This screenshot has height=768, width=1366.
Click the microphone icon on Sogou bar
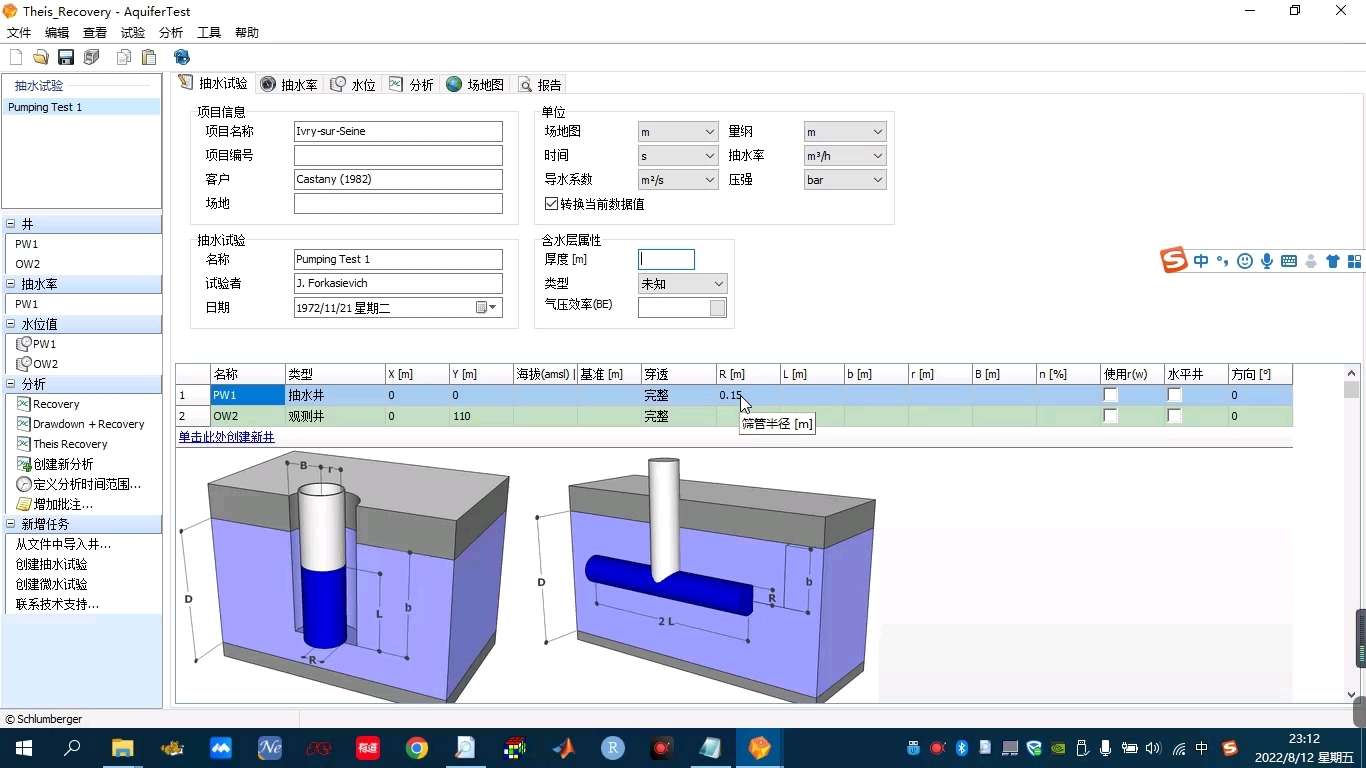tap(1267, 261)
